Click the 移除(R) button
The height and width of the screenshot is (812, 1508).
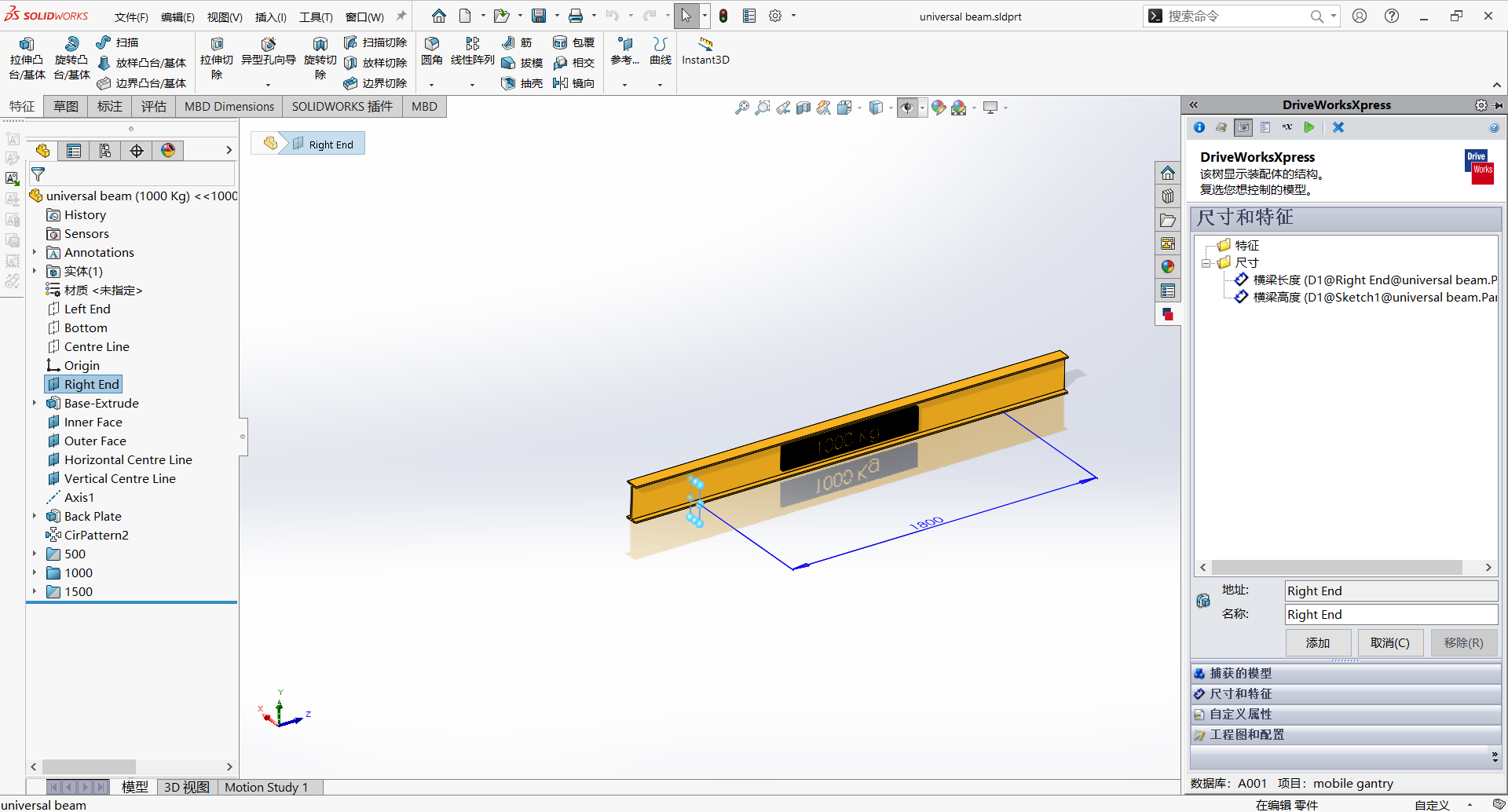1464,642
